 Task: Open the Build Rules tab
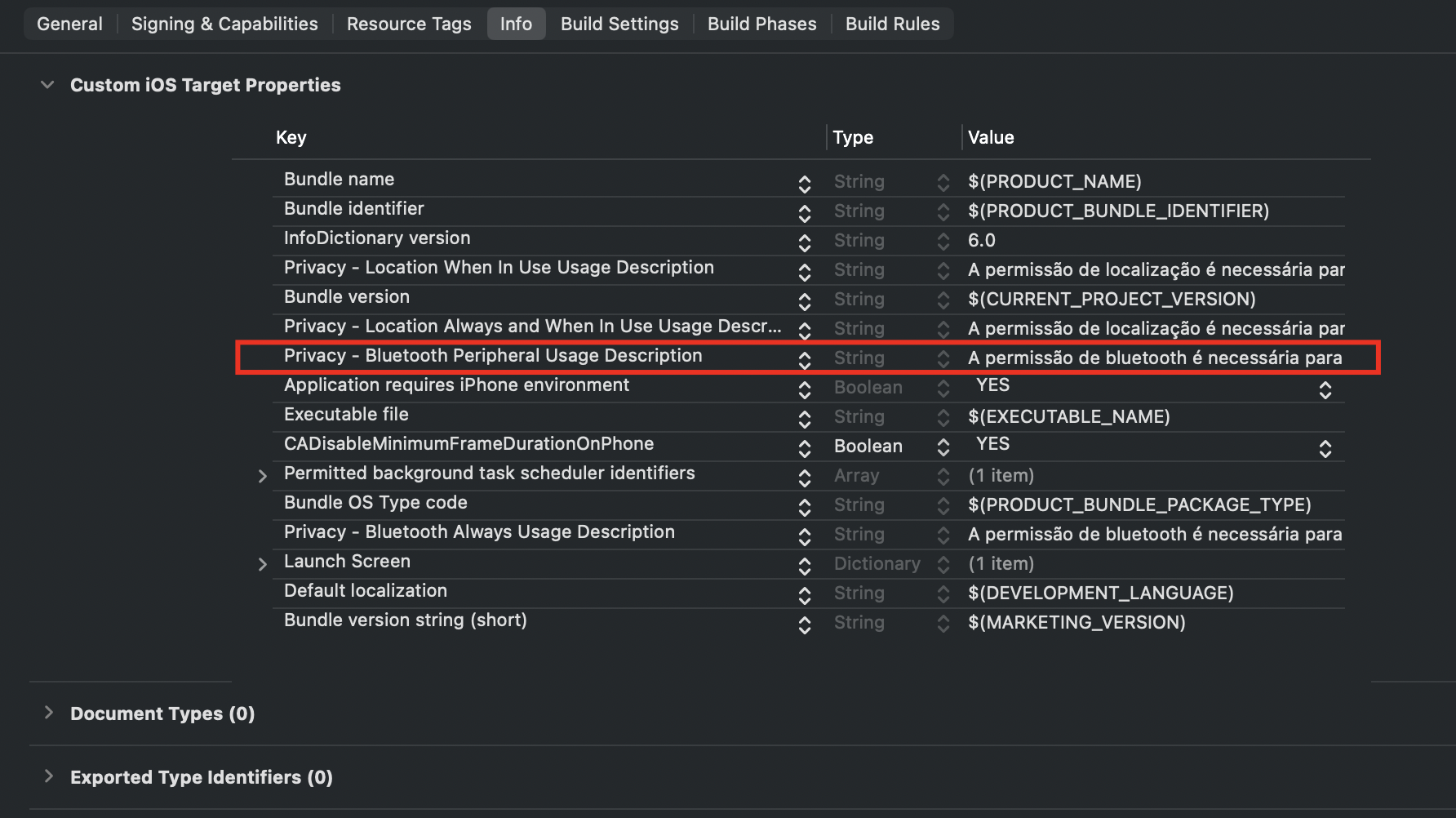pyautogui.click(x=892, y=24)
